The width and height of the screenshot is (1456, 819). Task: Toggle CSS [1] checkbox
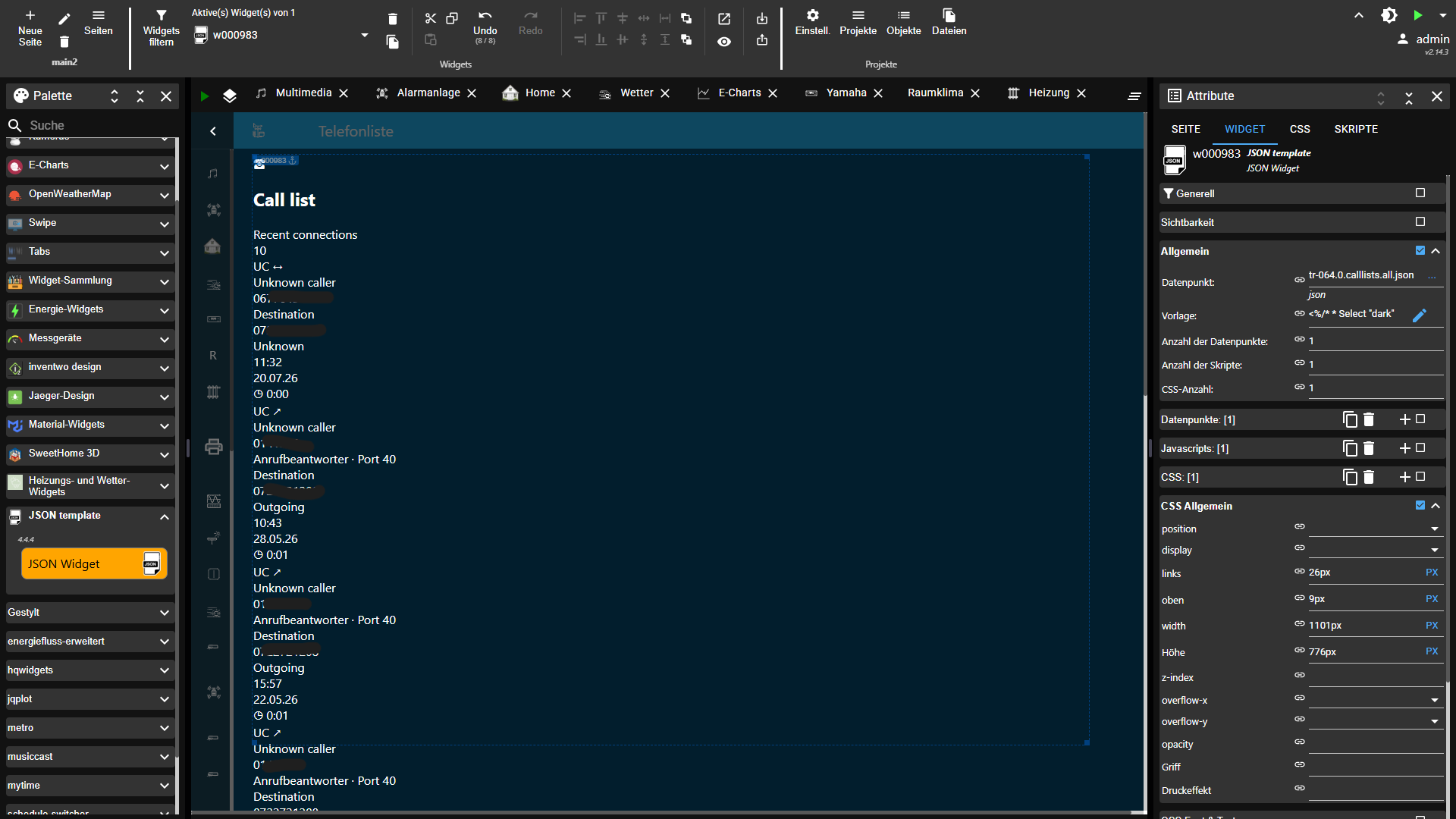(x=1420, y=476)
